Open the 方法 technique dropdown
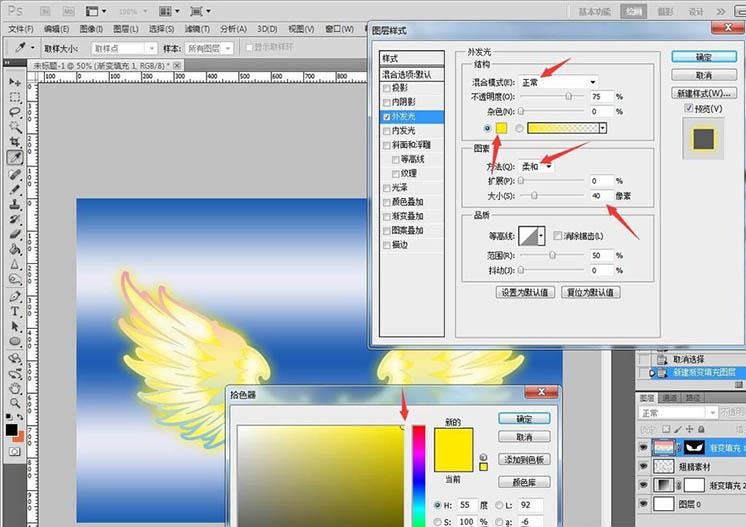 (x=537, y=166)
